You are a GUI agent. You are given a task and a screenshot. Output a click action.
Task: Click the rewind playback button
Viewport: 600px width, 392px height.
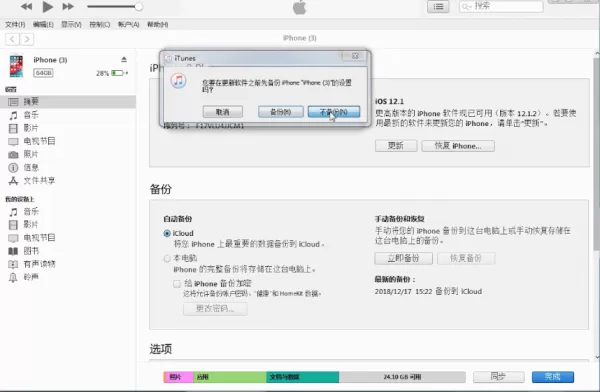coord(26,6)
